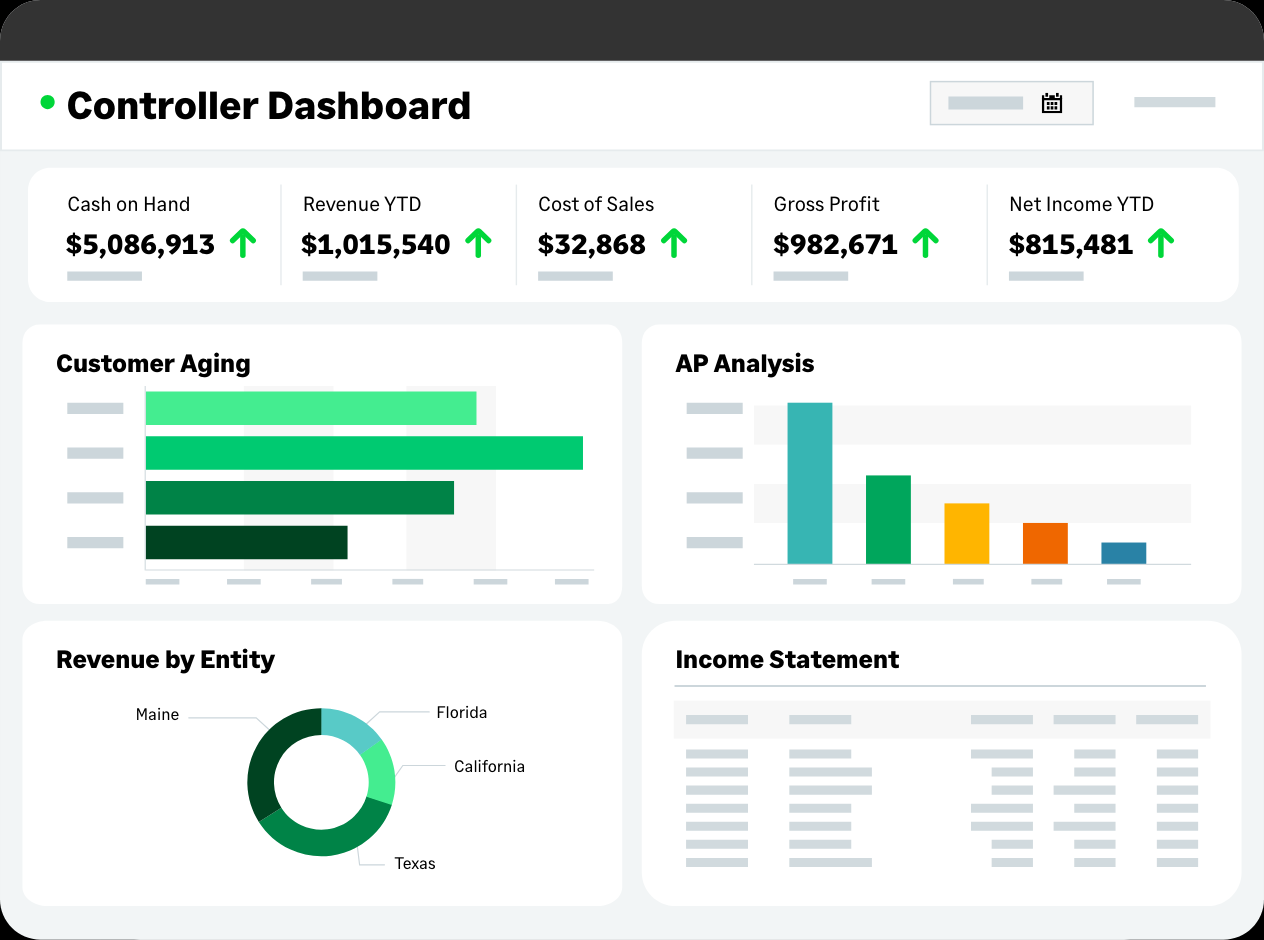Click the Income Statement panel title
The image size is (1264, 940).
(787, 660)
